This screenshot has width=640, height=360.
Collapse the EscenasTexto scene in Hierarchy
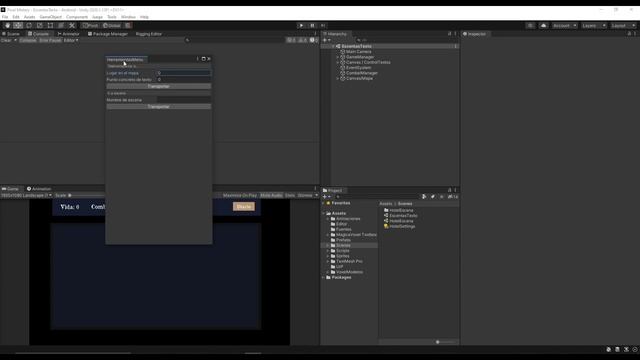(x=333, y=47)
